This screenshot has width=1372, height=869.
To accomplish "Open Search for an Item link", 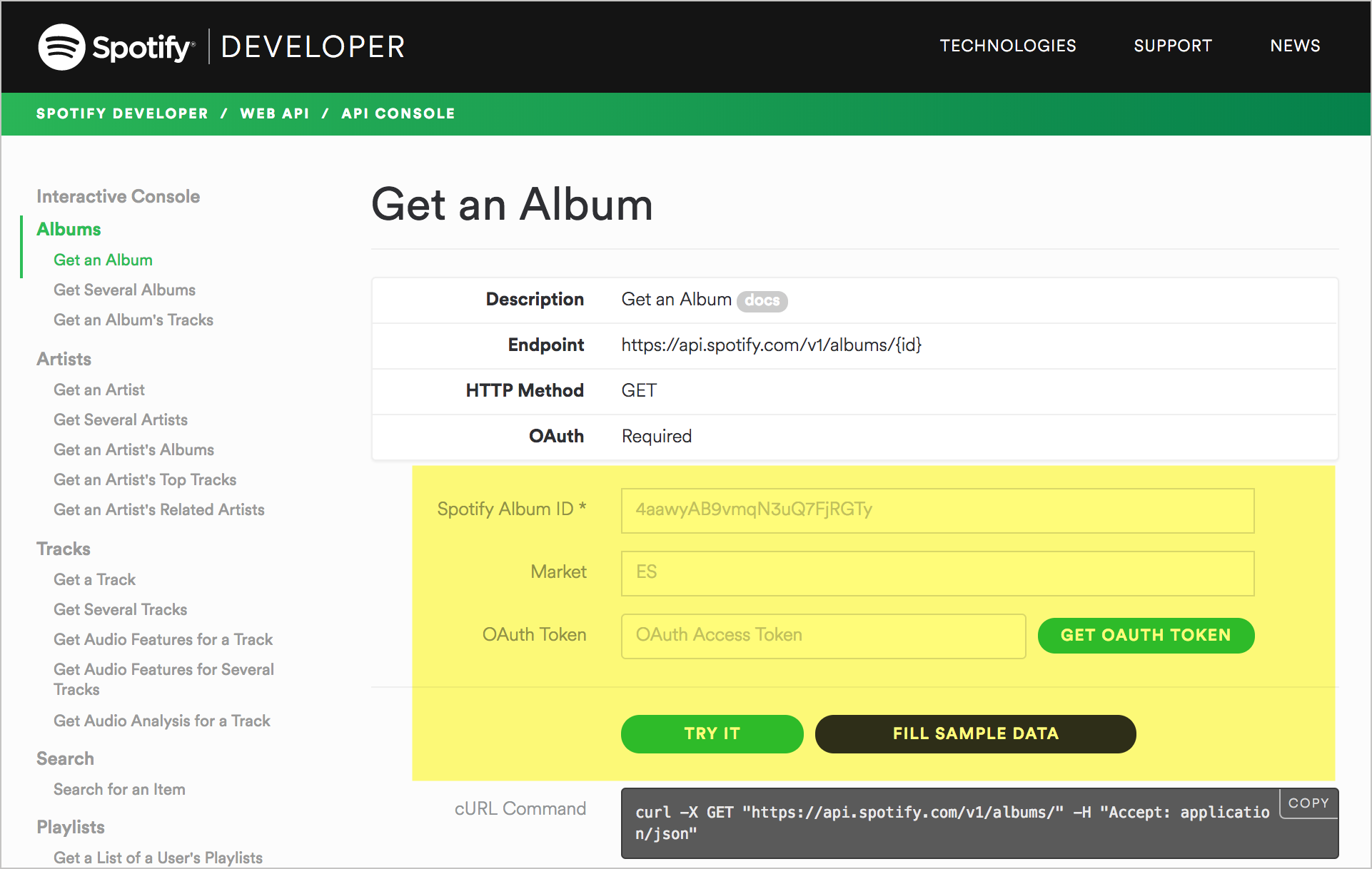I will click(x=119, y=789).
